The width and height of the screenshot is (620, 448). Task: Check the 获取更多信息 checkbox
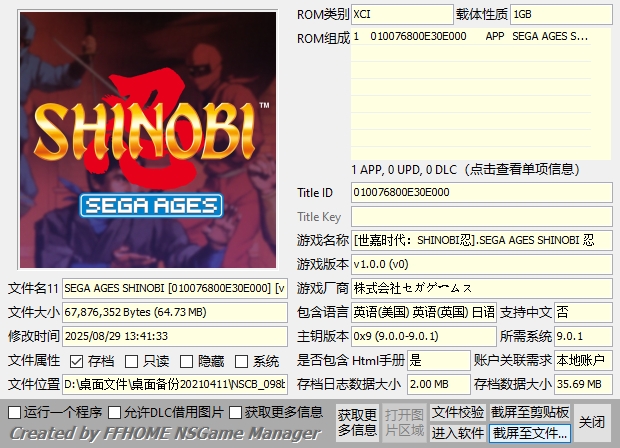(236, 412)
